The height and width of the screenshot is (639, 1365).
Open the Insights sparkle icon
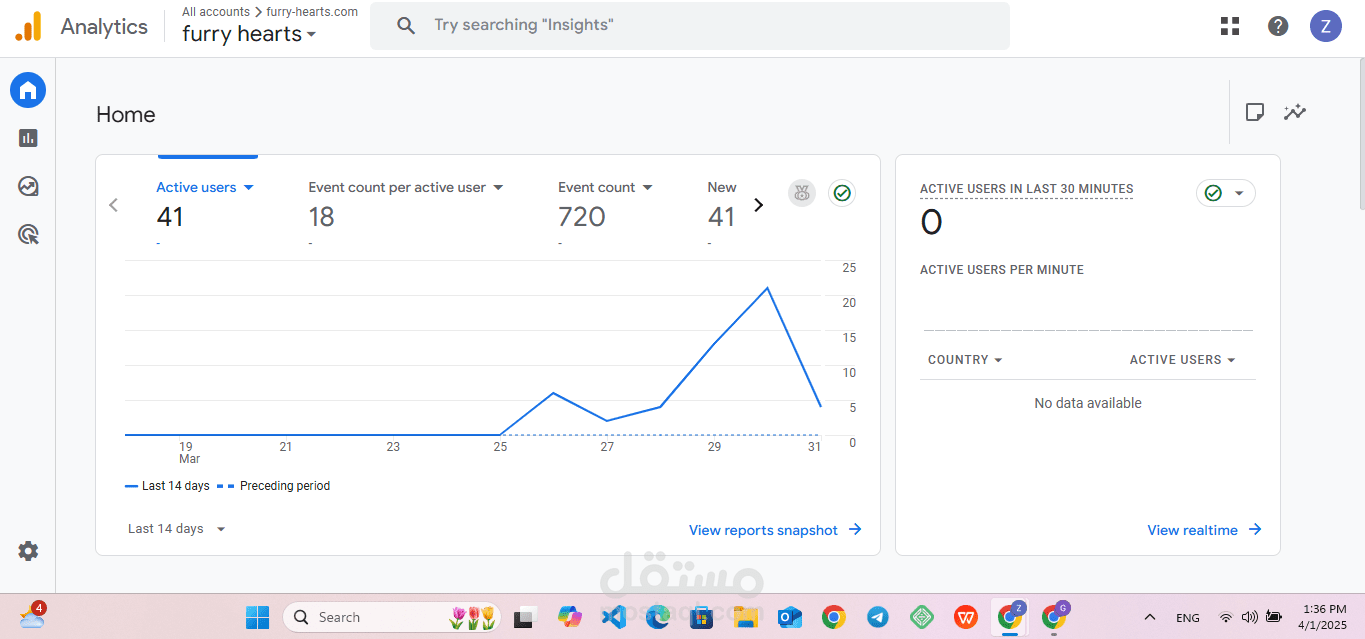[x=1295, y=112]
